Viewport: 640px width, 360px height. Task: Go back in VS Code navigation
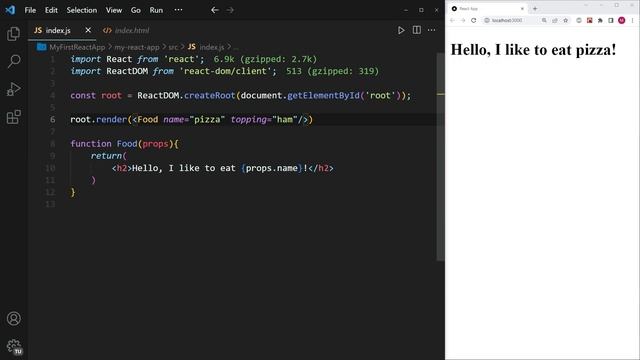(215, 10)
